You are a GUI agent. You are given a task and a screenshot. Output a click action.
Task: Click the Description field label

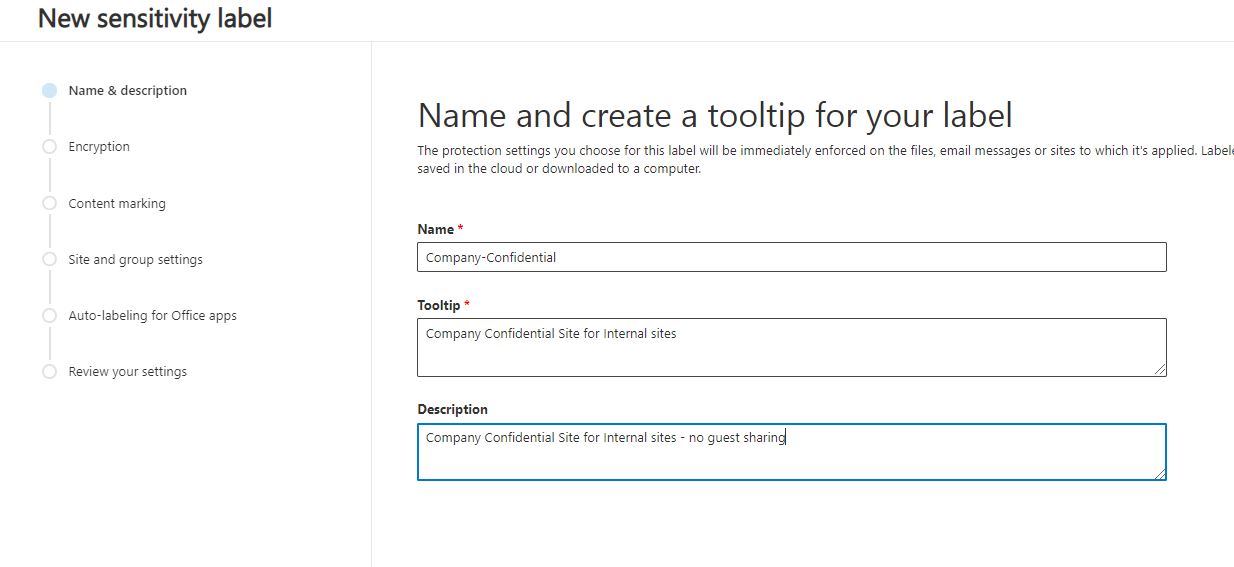[452, 409]
